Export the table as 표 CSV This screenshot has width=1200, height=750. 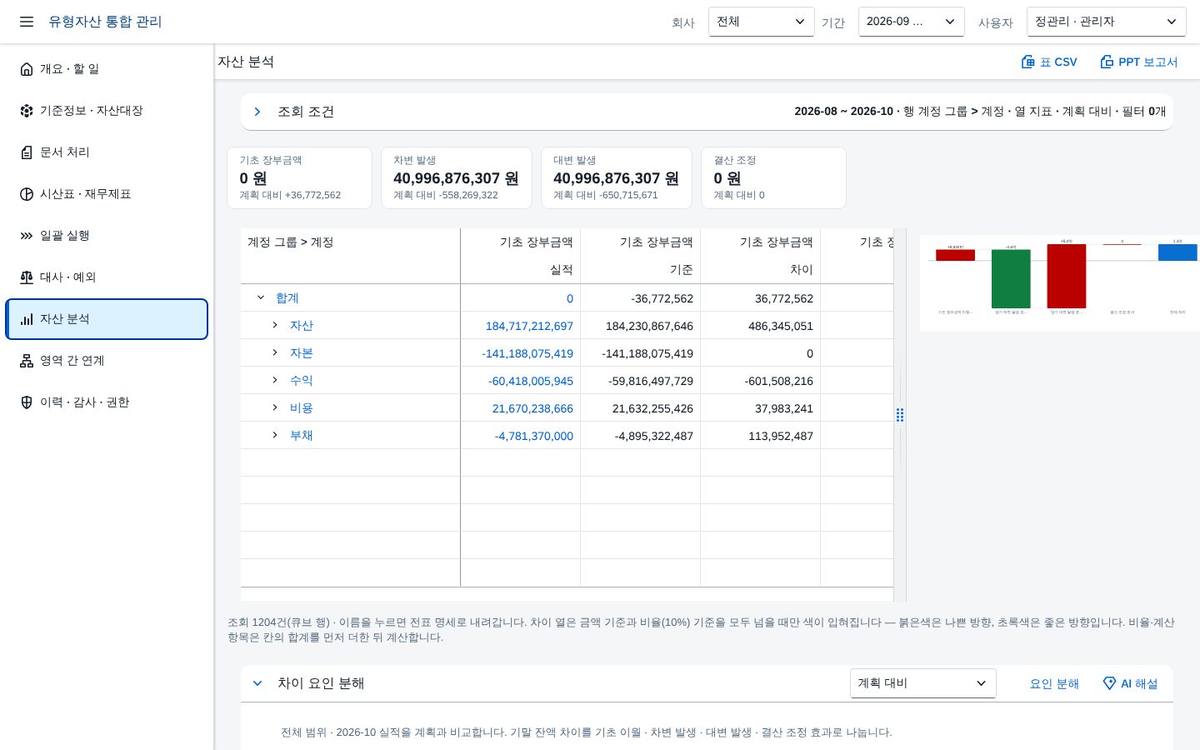point(1049,62)
